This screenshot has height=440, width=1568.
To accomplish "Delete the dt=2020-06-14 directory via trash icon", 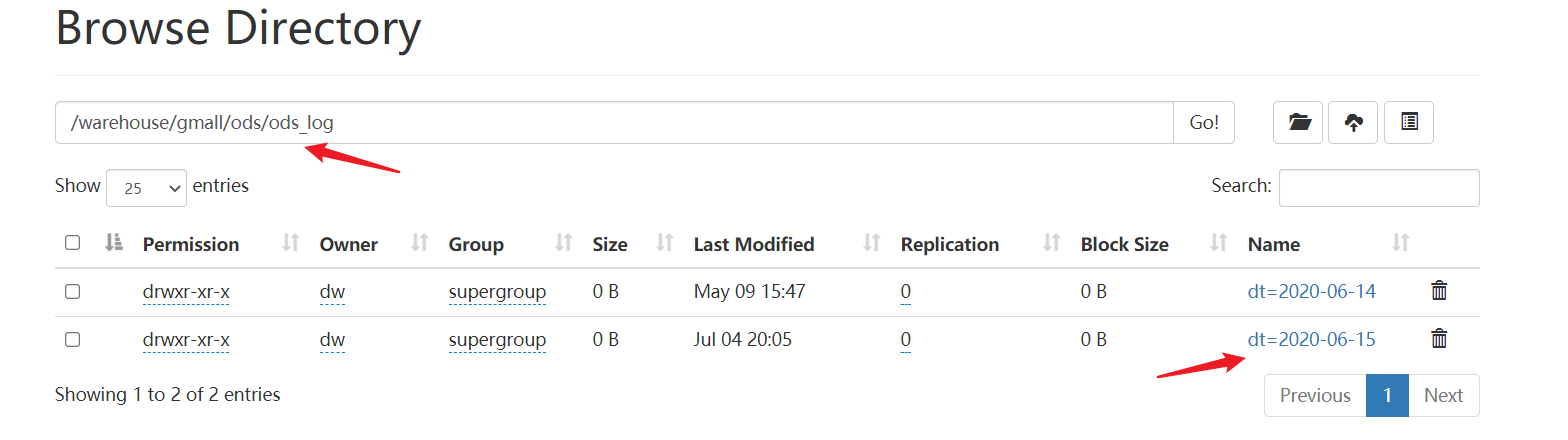I will point(1439,291).
